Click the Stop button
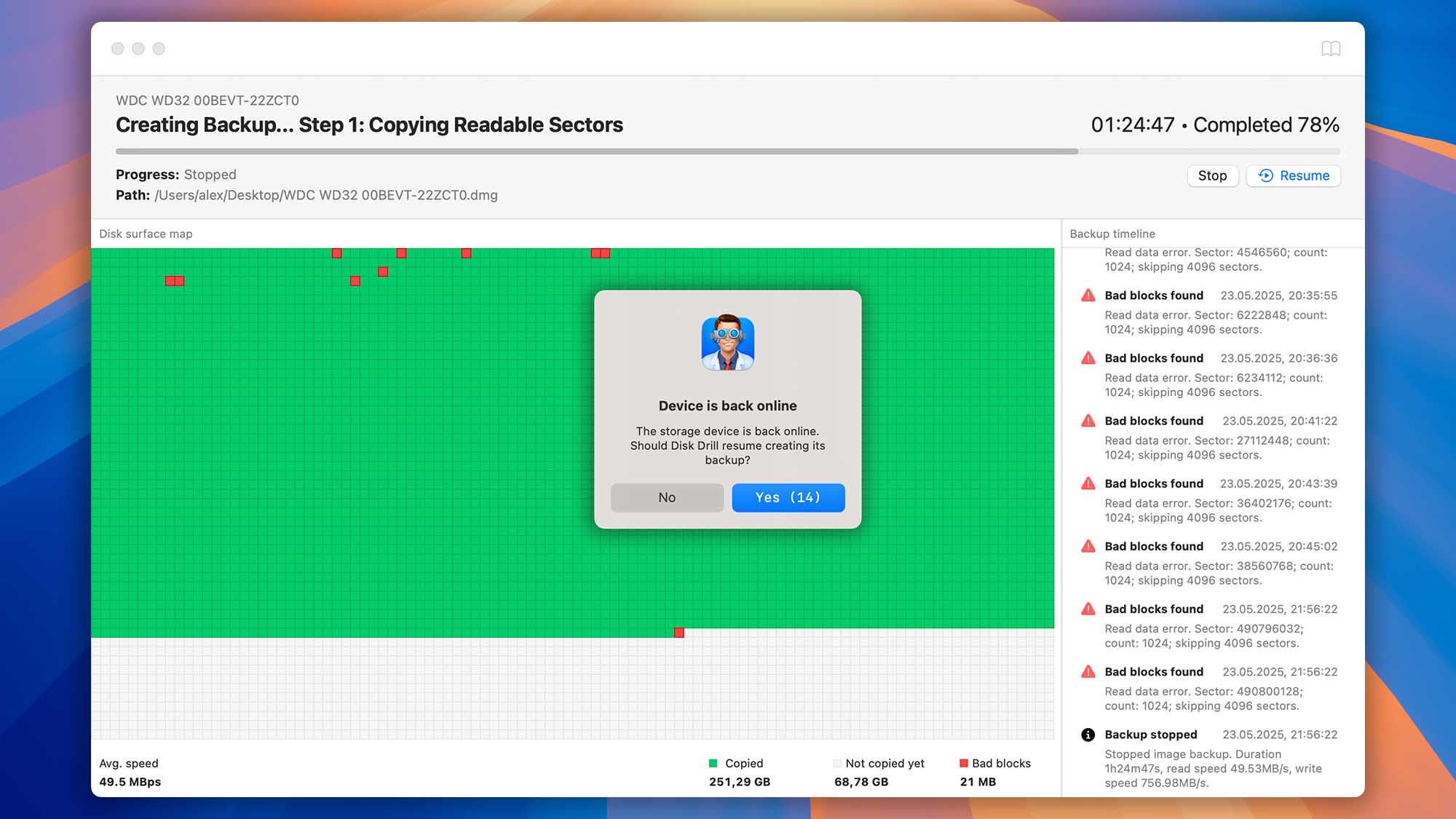The image size is (1456, 819). (x=1212, y=175)
